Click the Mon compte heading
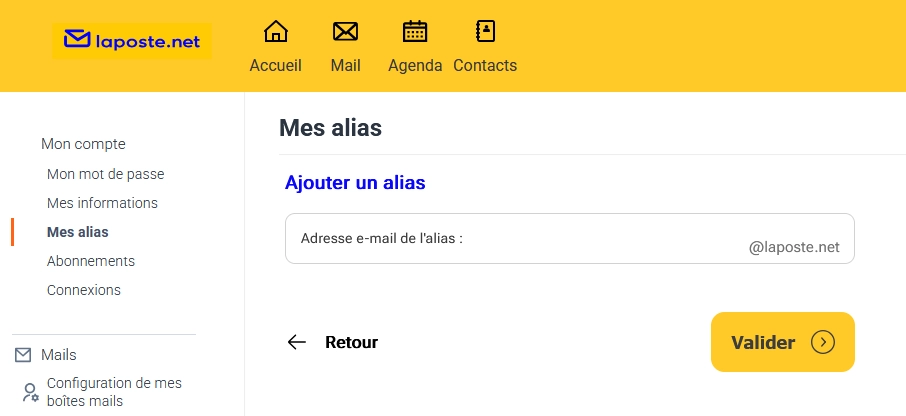The image size is (906, 416). (83, 144)
